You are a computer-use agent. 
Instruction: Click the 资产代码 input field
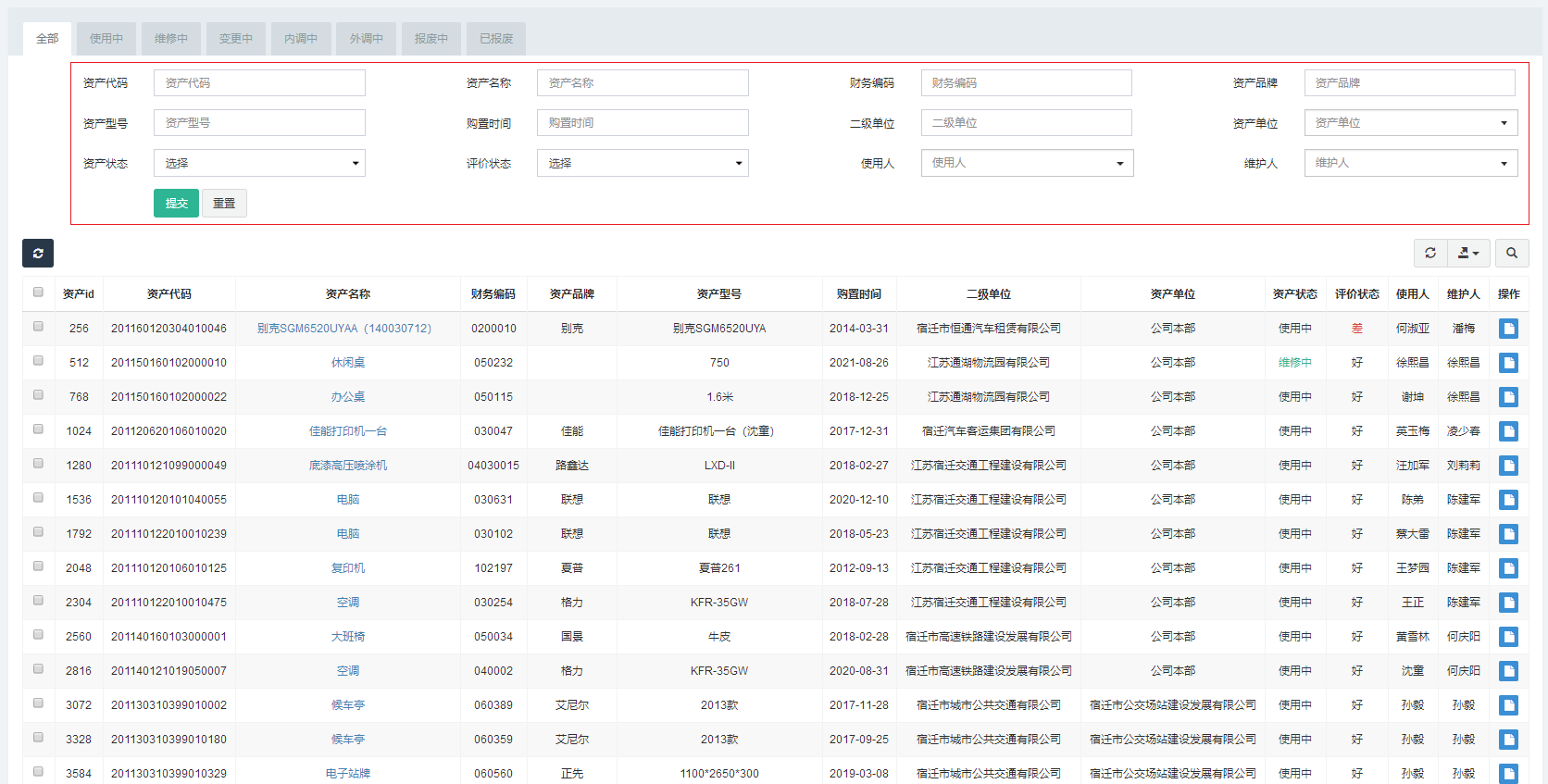click(259, 83)
